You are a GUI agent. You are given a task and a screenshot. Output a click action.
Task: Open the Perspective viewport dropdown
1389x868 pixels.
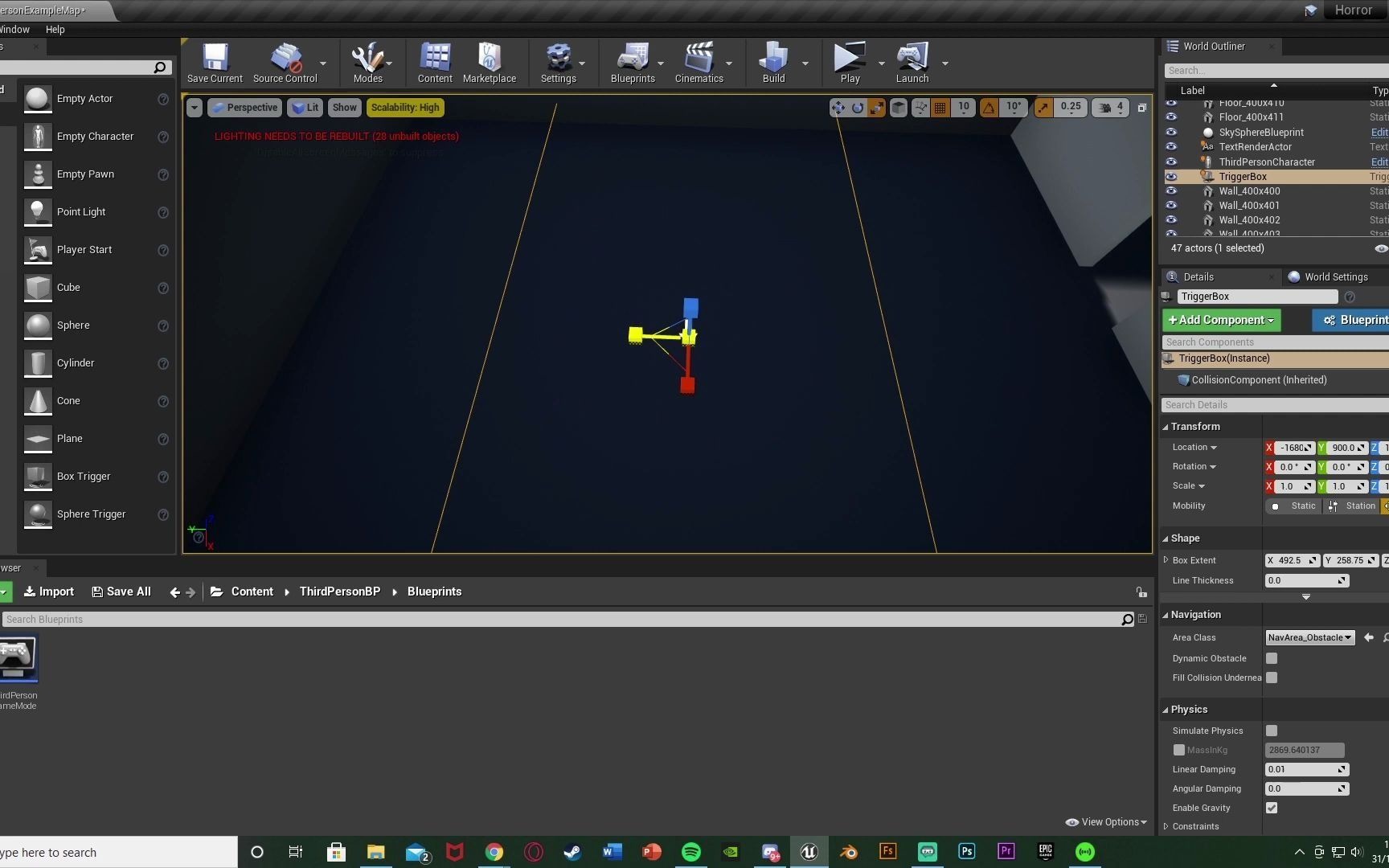point(244,107)
